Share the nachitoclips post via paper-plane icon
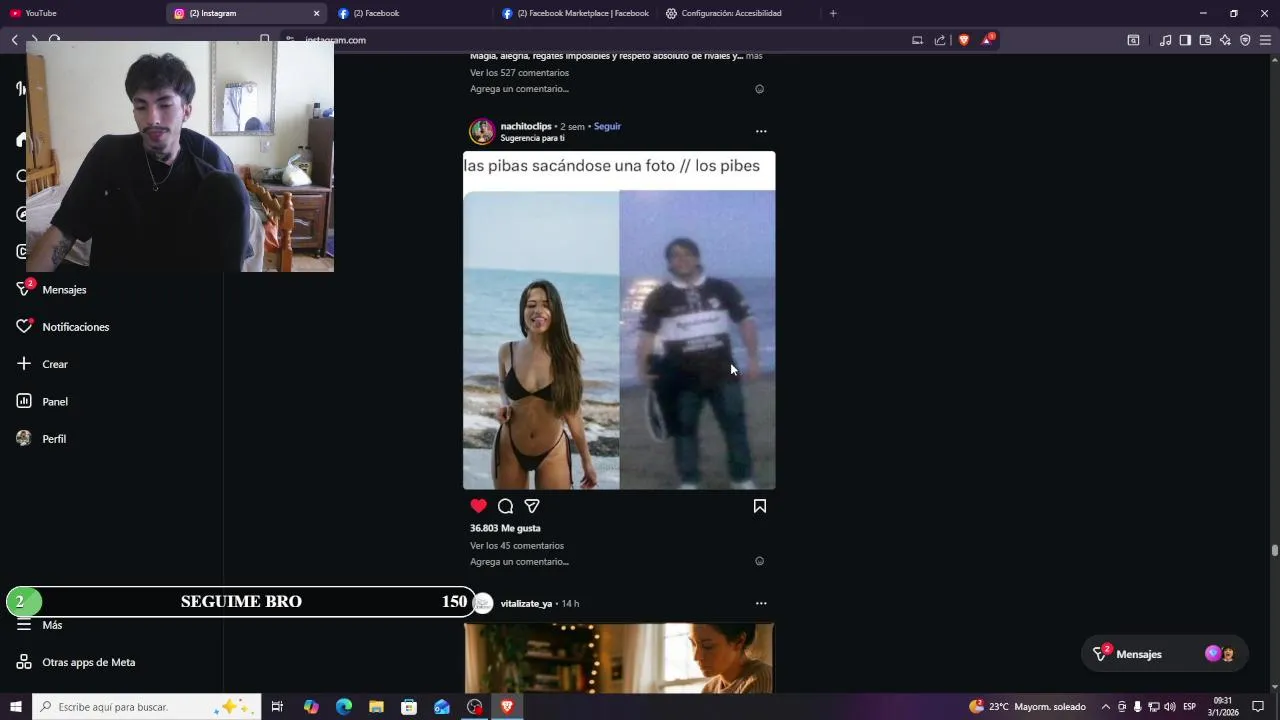Image resolution: width=1280 pixels, height=720 pixels. 532,506
